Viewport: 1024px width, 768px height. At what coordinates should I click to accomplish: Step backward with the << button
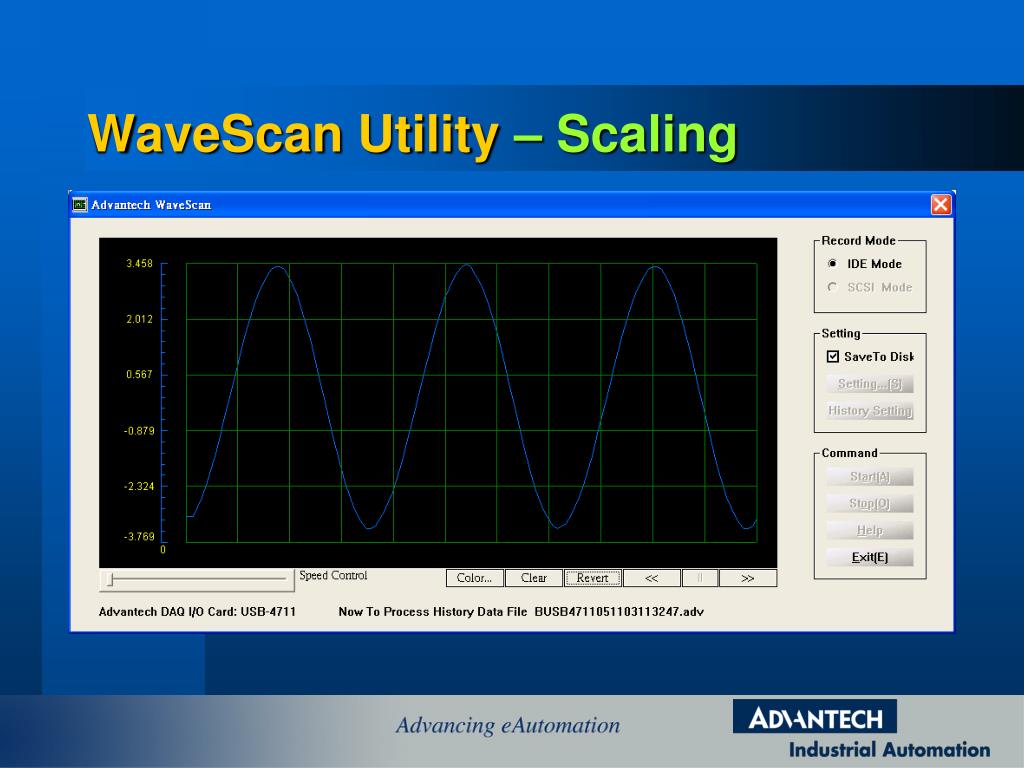click(652, 578)
